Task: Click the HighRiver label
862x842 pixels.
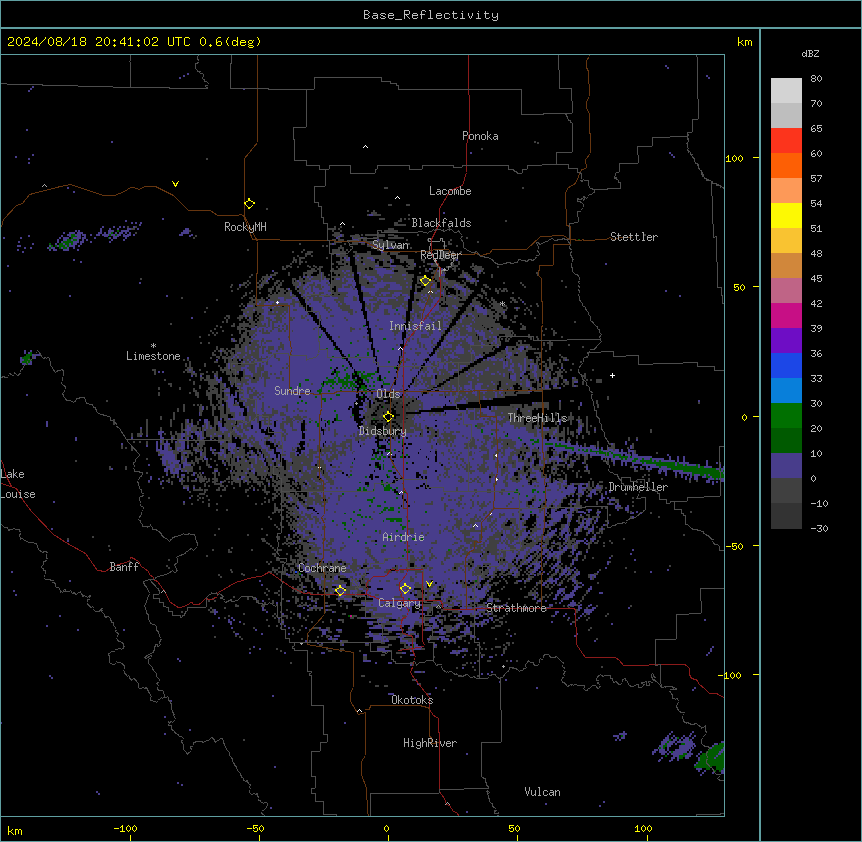Action: pos(430,743)
